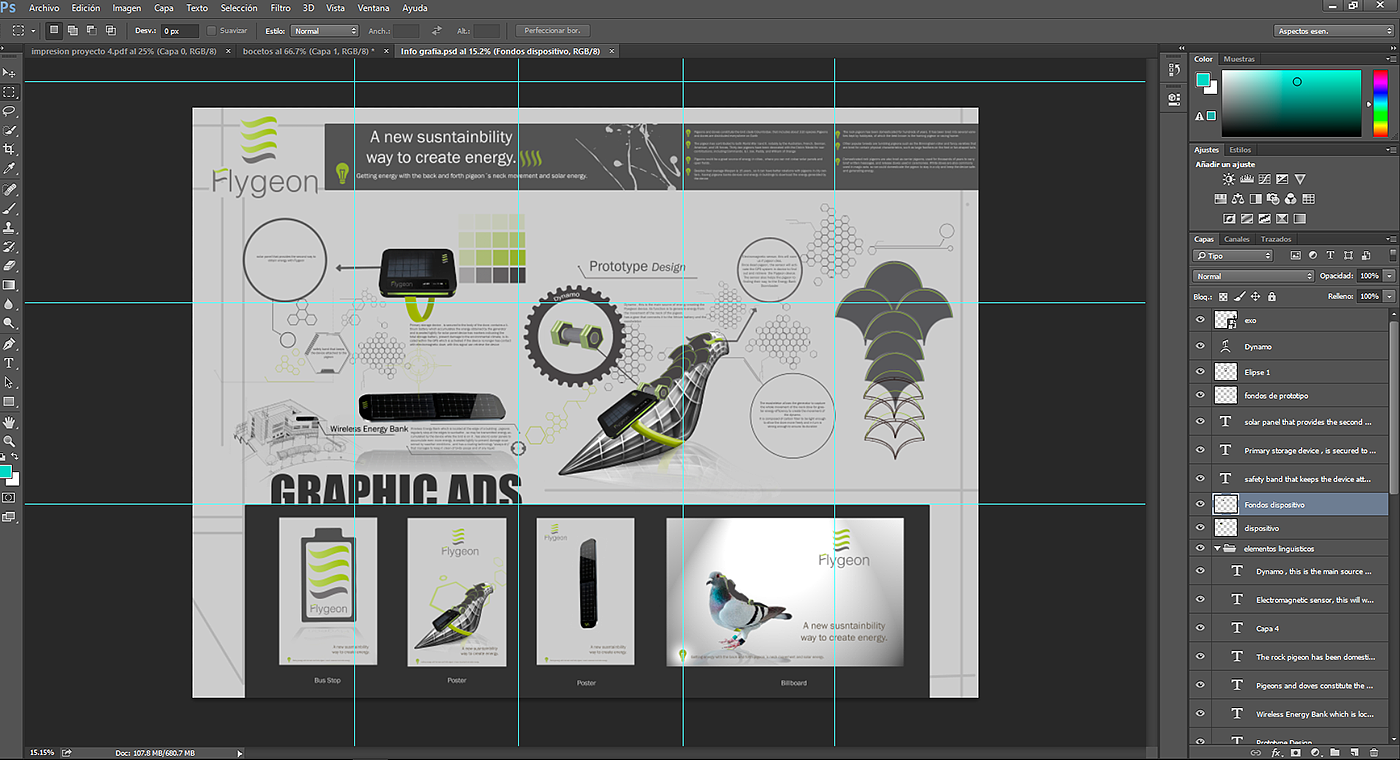Screen dimensions: 1400x760
Task: Activate the Hand tool
Action: [x=9, y=422]
